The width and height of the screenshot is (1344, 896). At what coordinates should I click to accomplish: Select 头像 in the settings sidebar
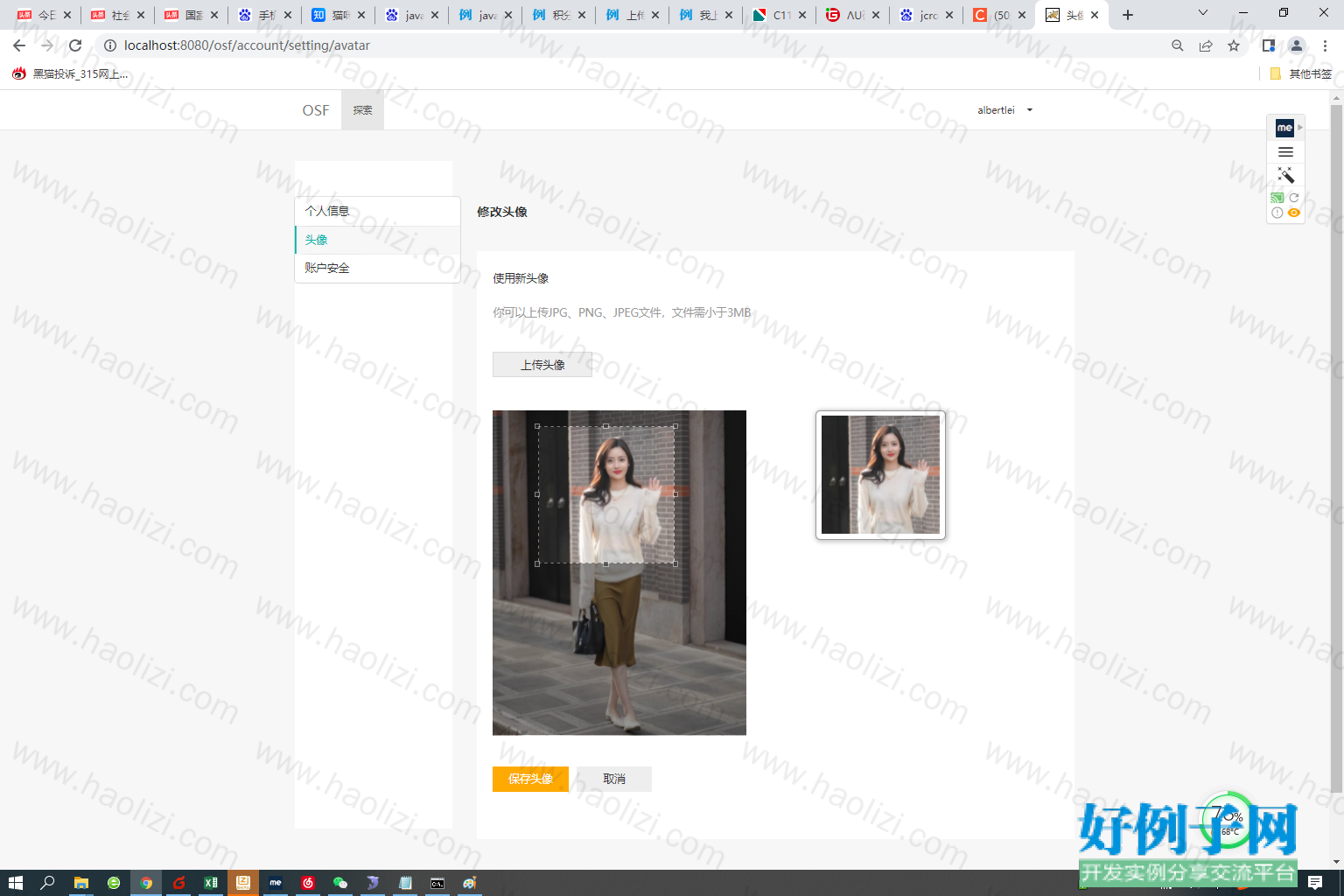tap(377, 240)
